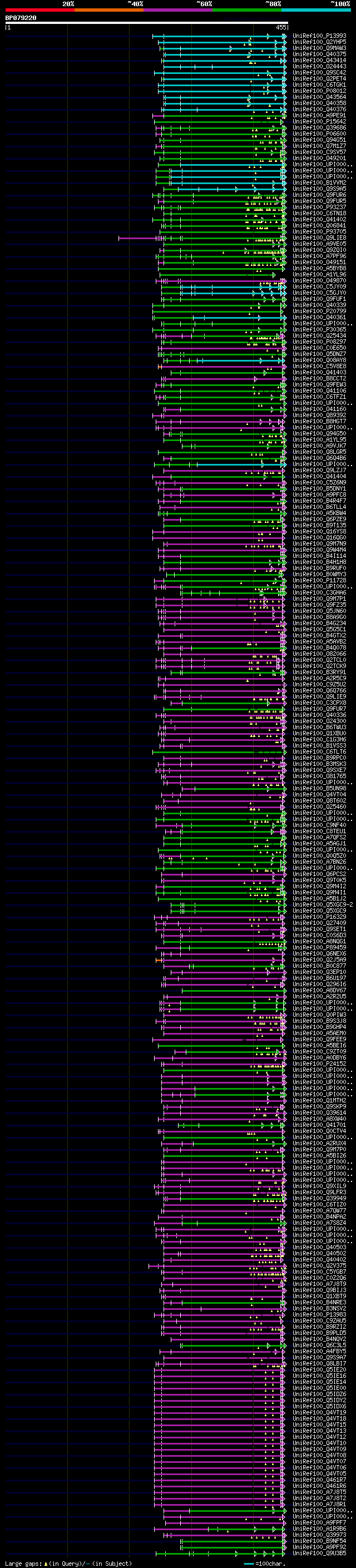This screenshot has height=1568, width=356.
Task: Click the green ~80% identity legend segment
Action: (x=247, y=10)
